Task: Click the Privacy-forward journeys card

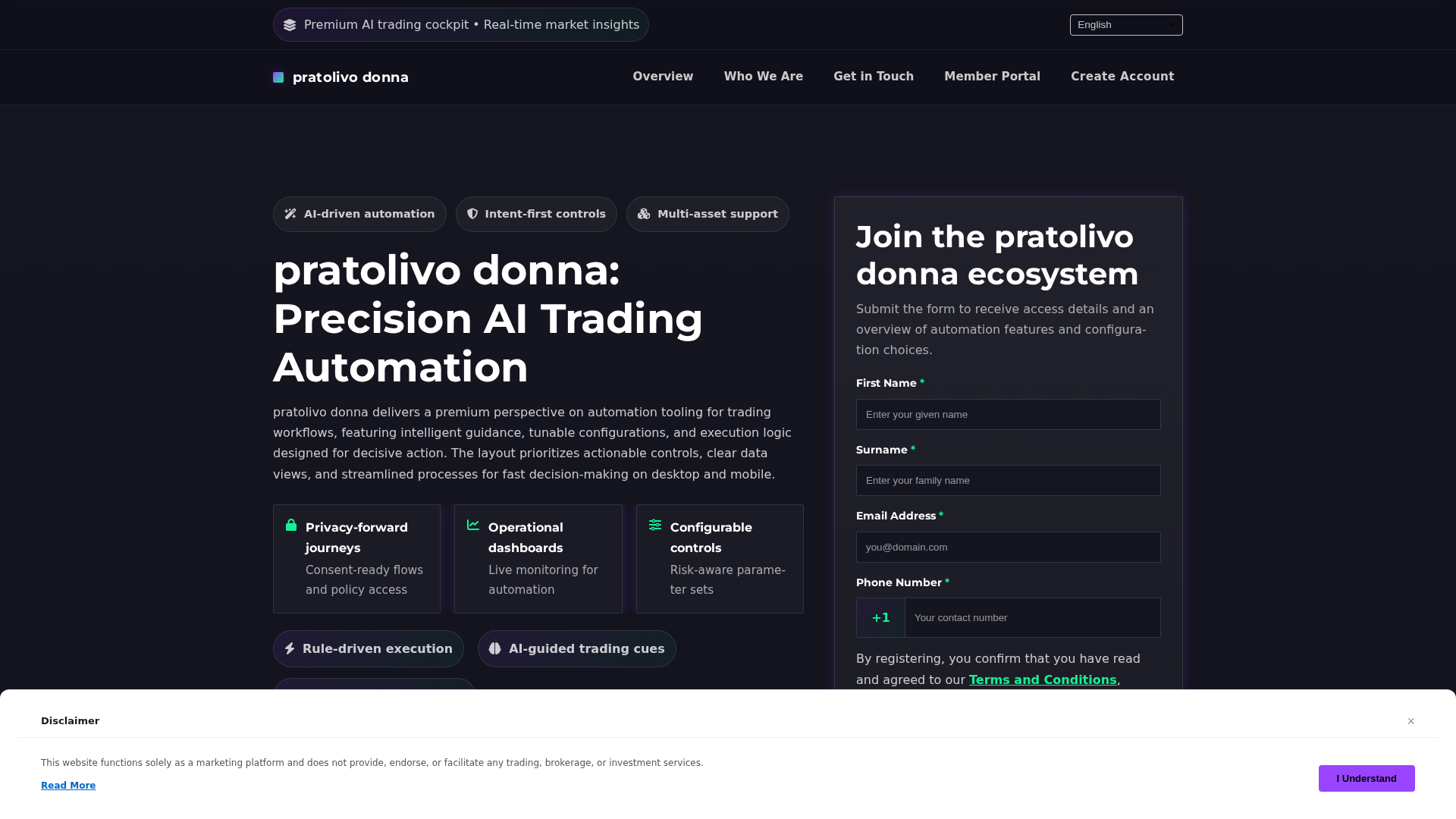Action: click(356, 559)
